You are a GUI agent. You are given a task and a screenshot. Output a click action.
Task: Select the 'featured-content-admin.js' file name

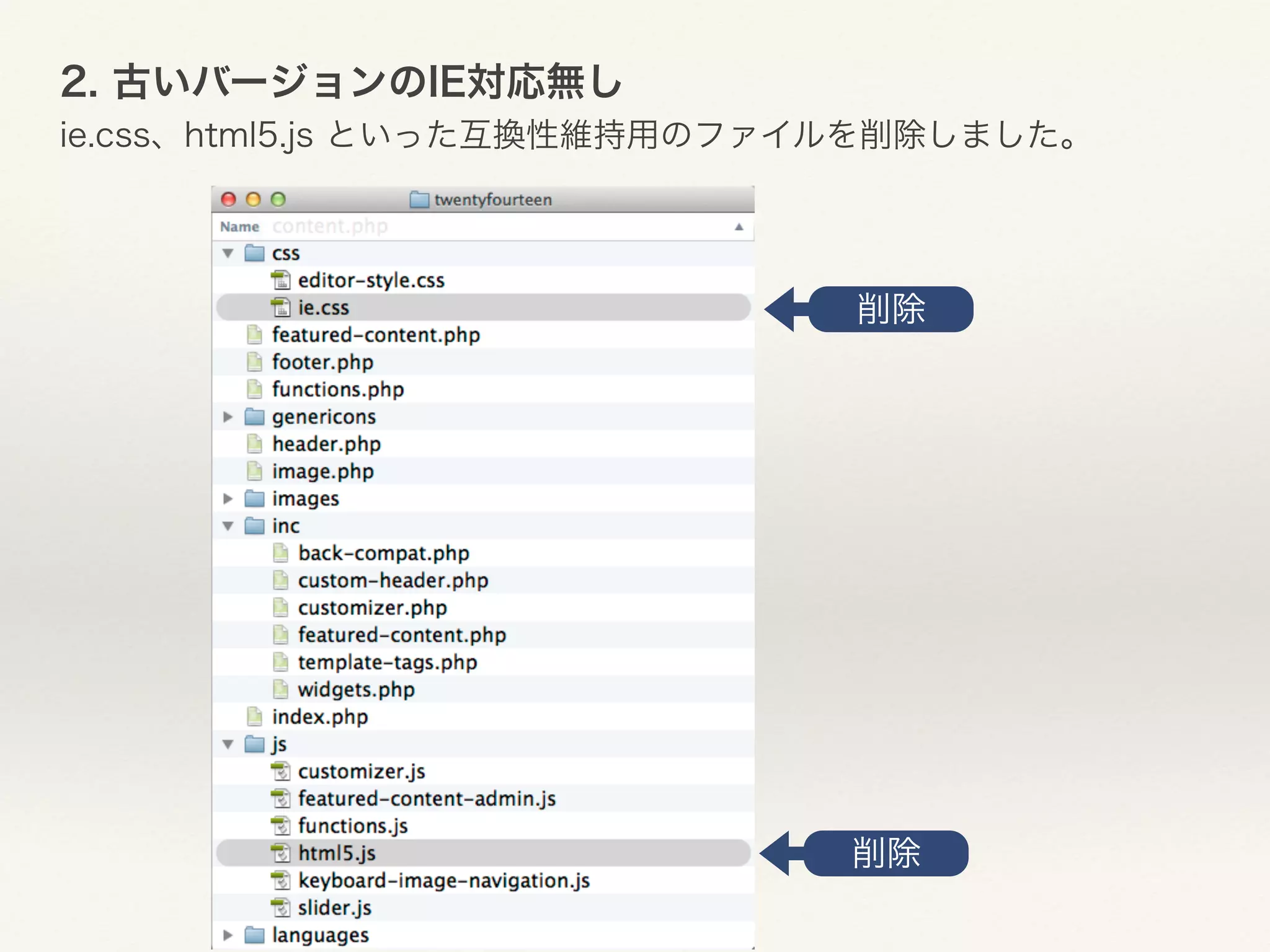click(x=427, y=799)
